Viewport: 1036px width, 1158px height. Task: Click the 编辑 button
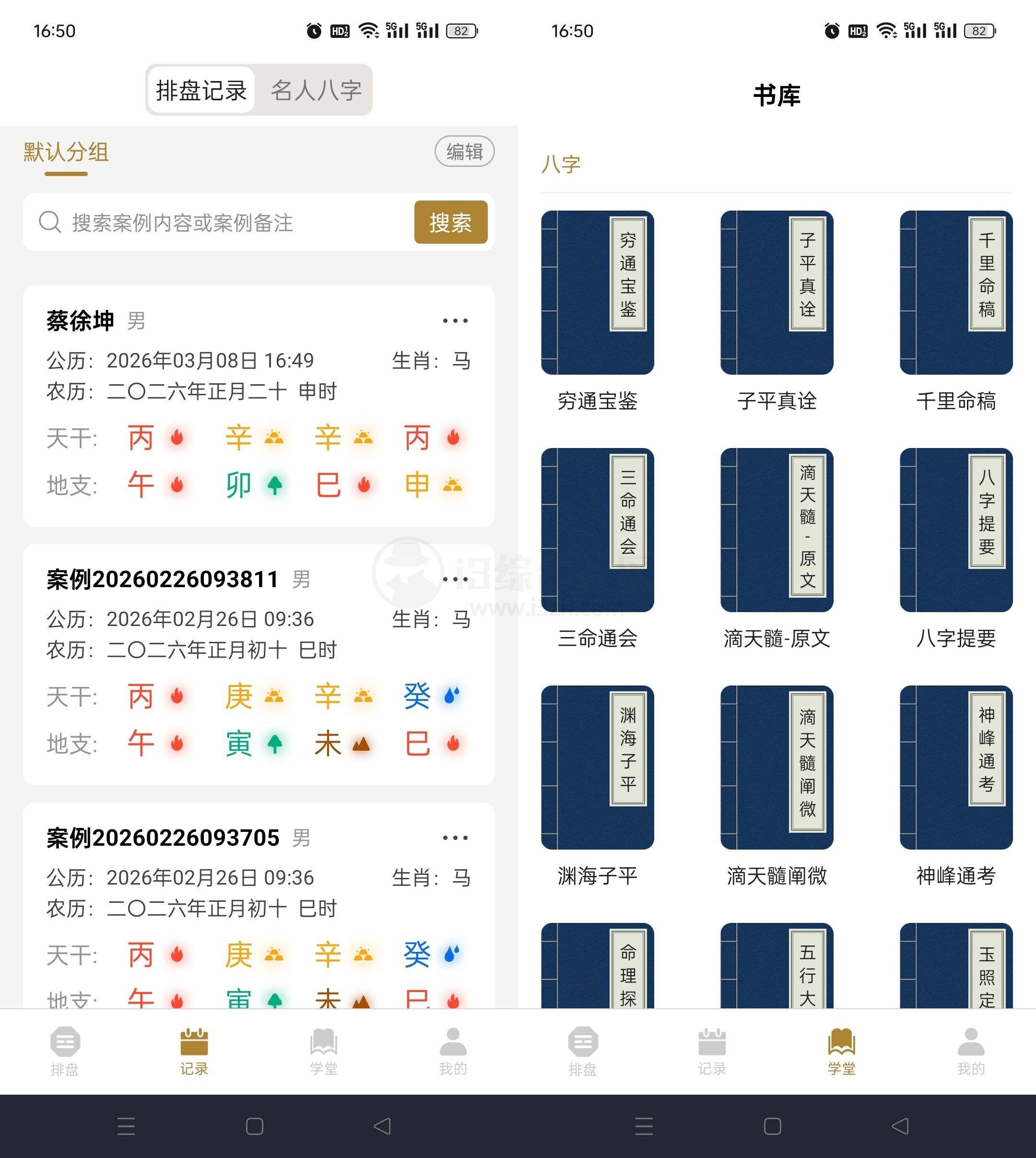464,152
